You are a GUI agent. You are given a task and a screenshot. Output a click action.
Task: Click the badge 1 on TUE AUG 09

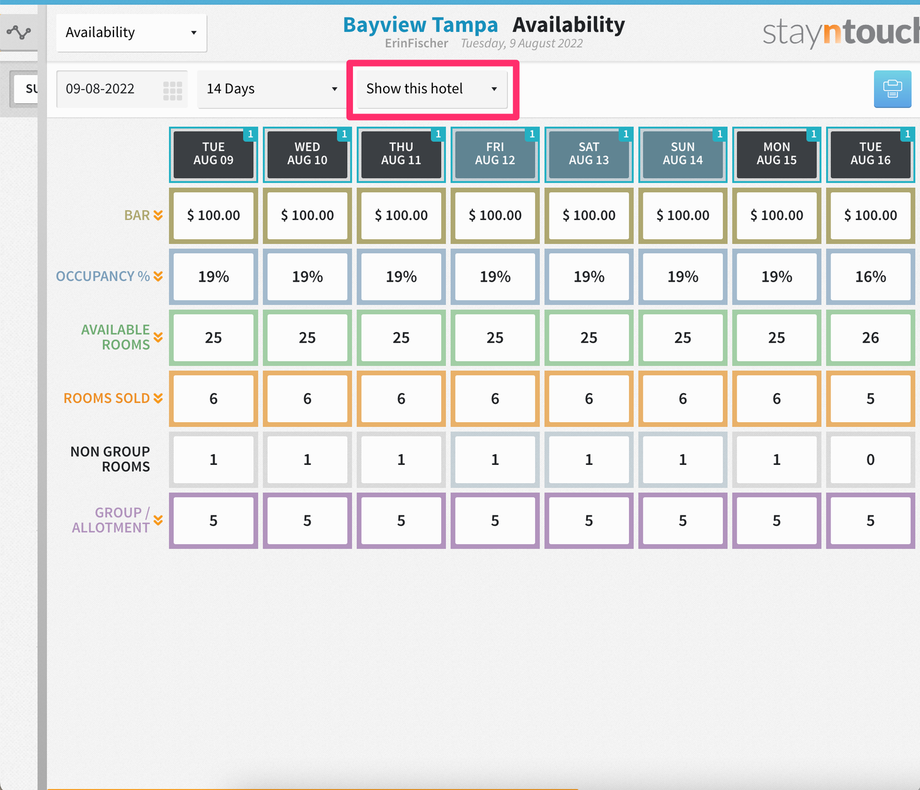250,134
